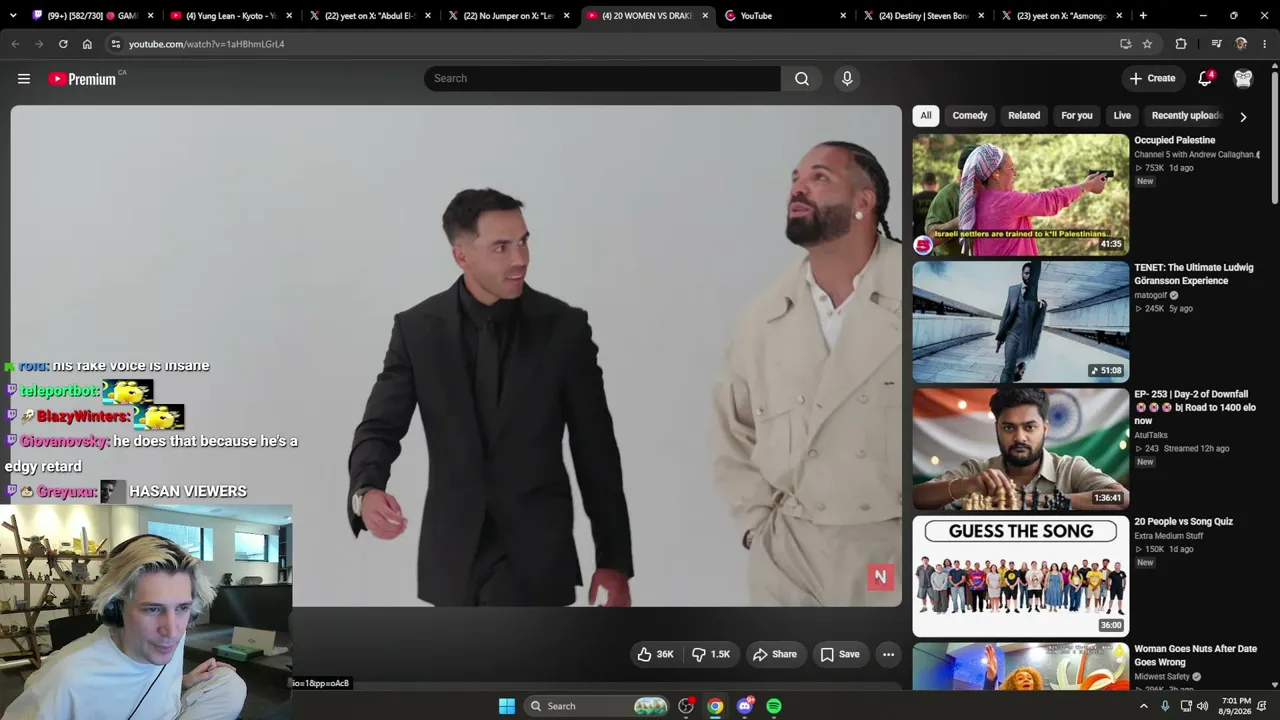1280x720 pixels.
Task: Click the Create button
Action: (1153, 78)
